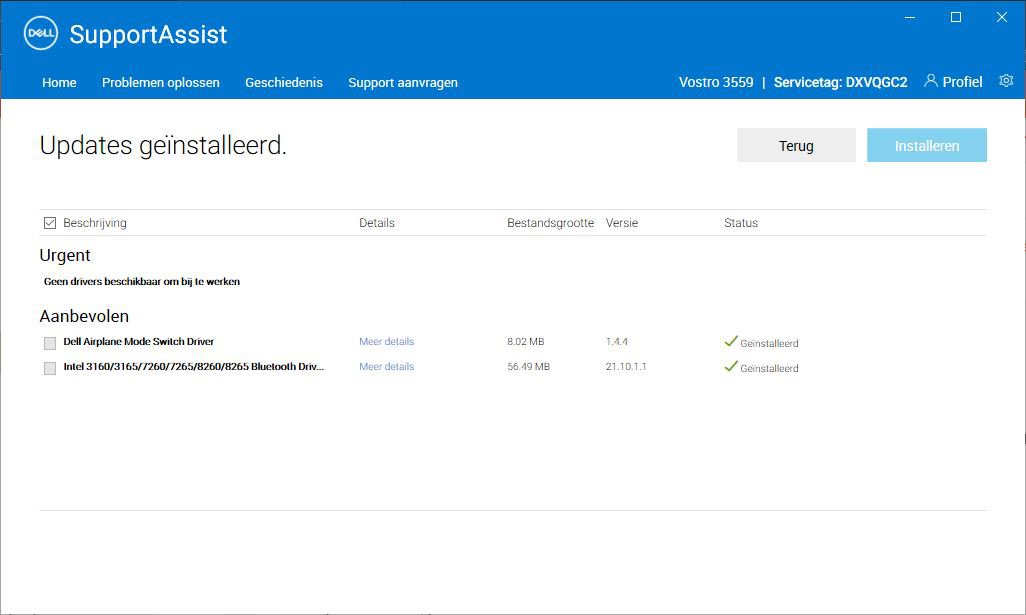Maximize the SupportAssist window

coord(955,18)
